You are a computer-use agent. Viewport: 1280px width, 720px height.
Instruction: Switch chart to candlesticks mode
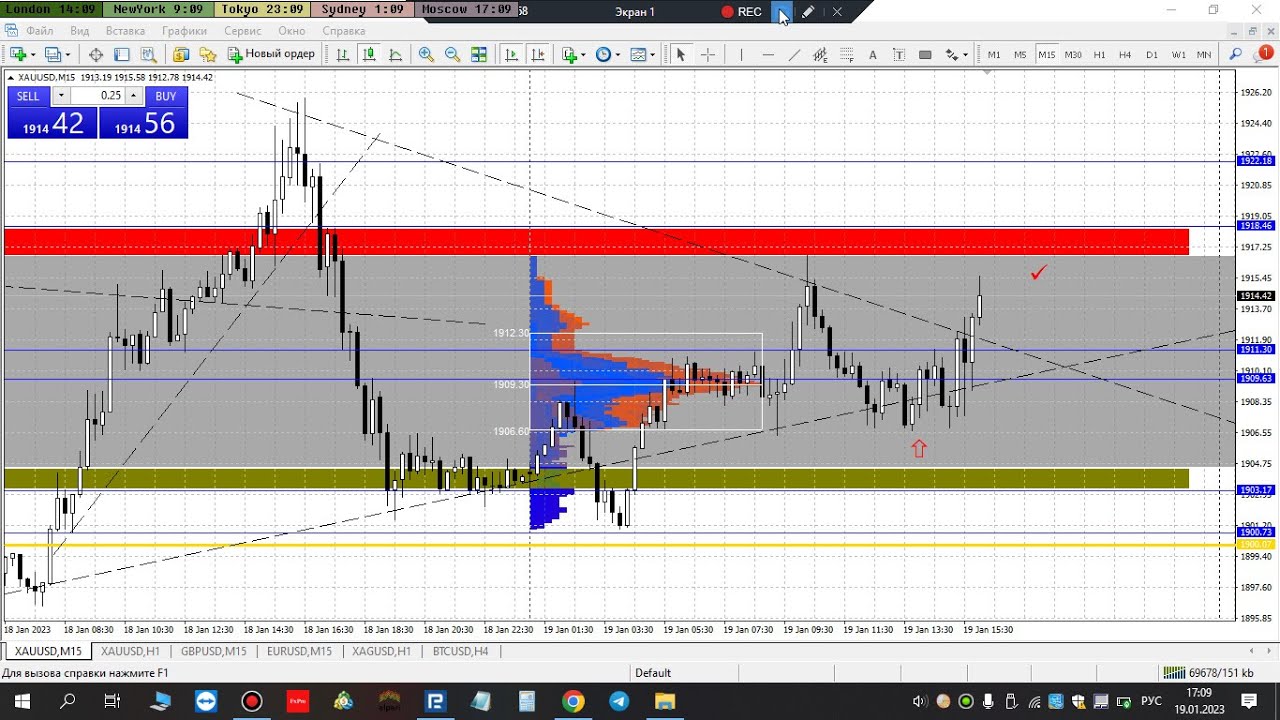point(369,54)
